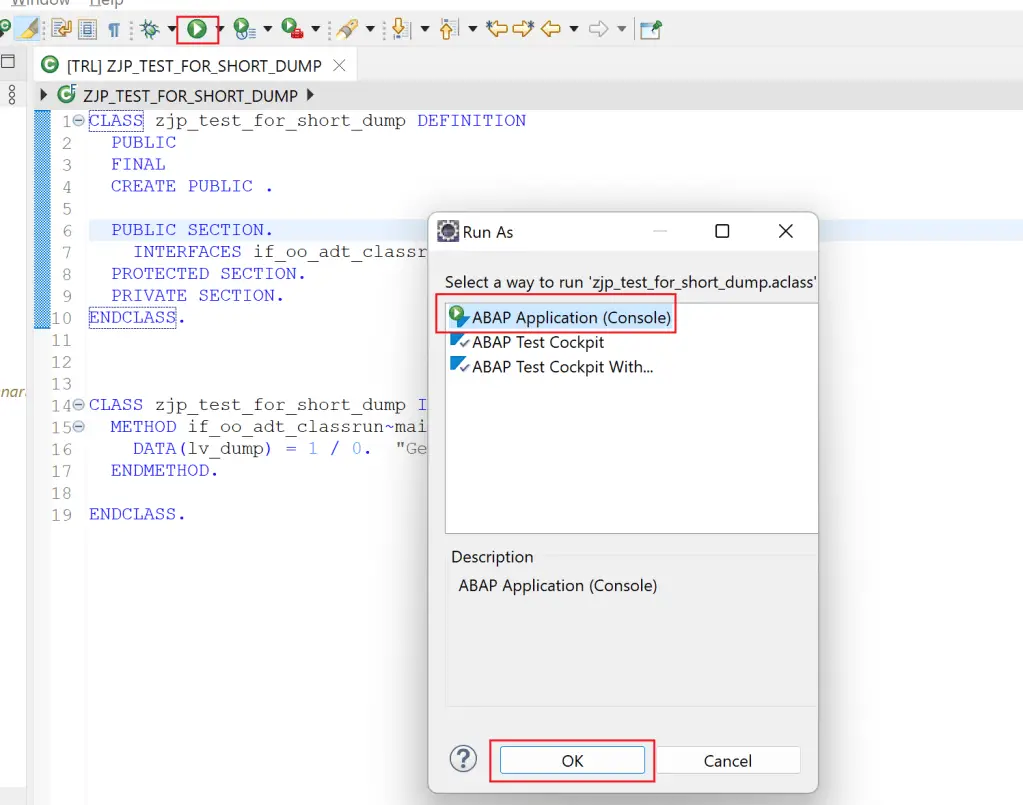Viewport: 1023px width, 805px height.
Task: Collapse the class definition at line 1
Action: (x=78, y=120)
